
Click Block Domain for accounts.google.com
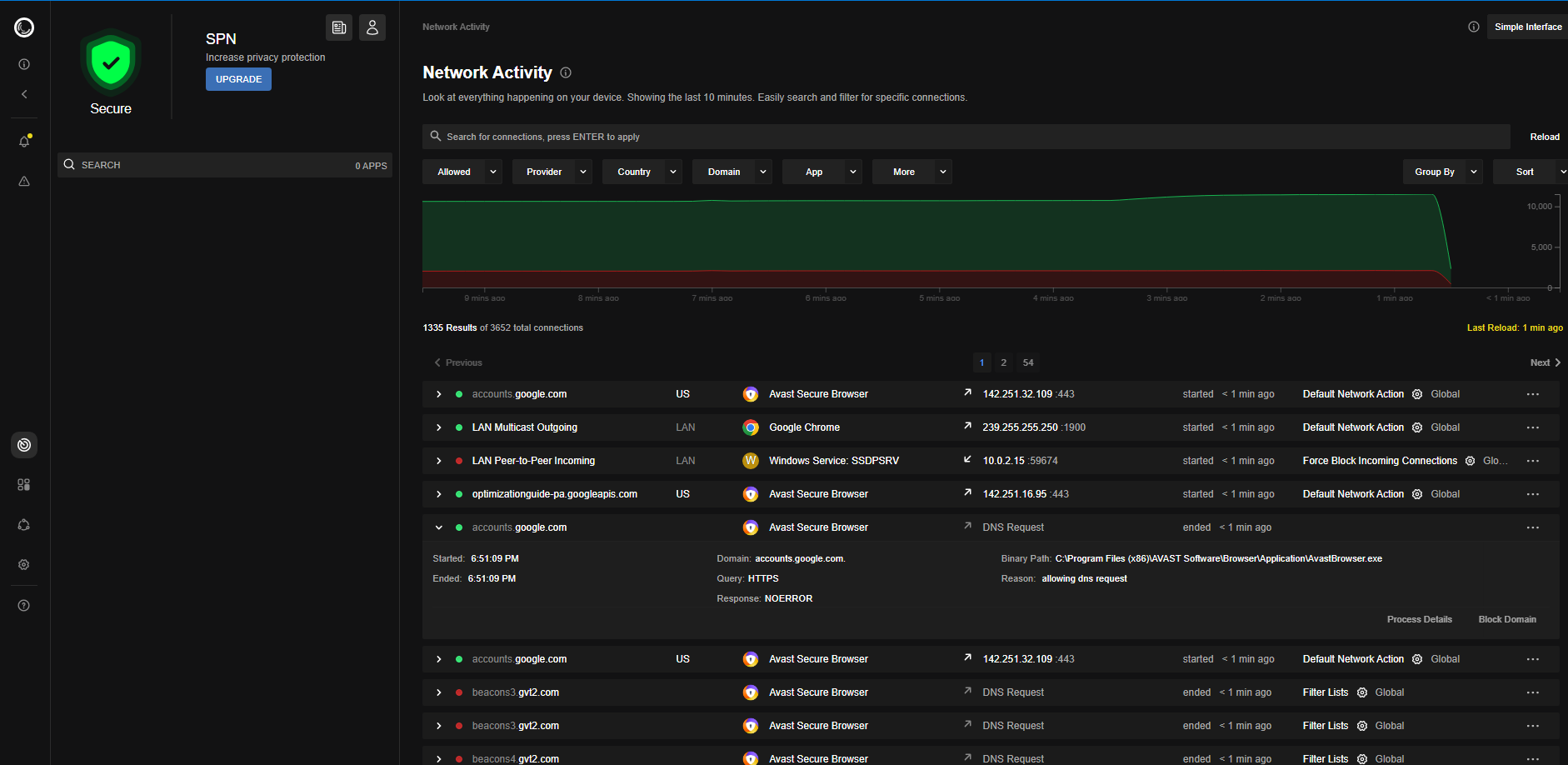1507,619
